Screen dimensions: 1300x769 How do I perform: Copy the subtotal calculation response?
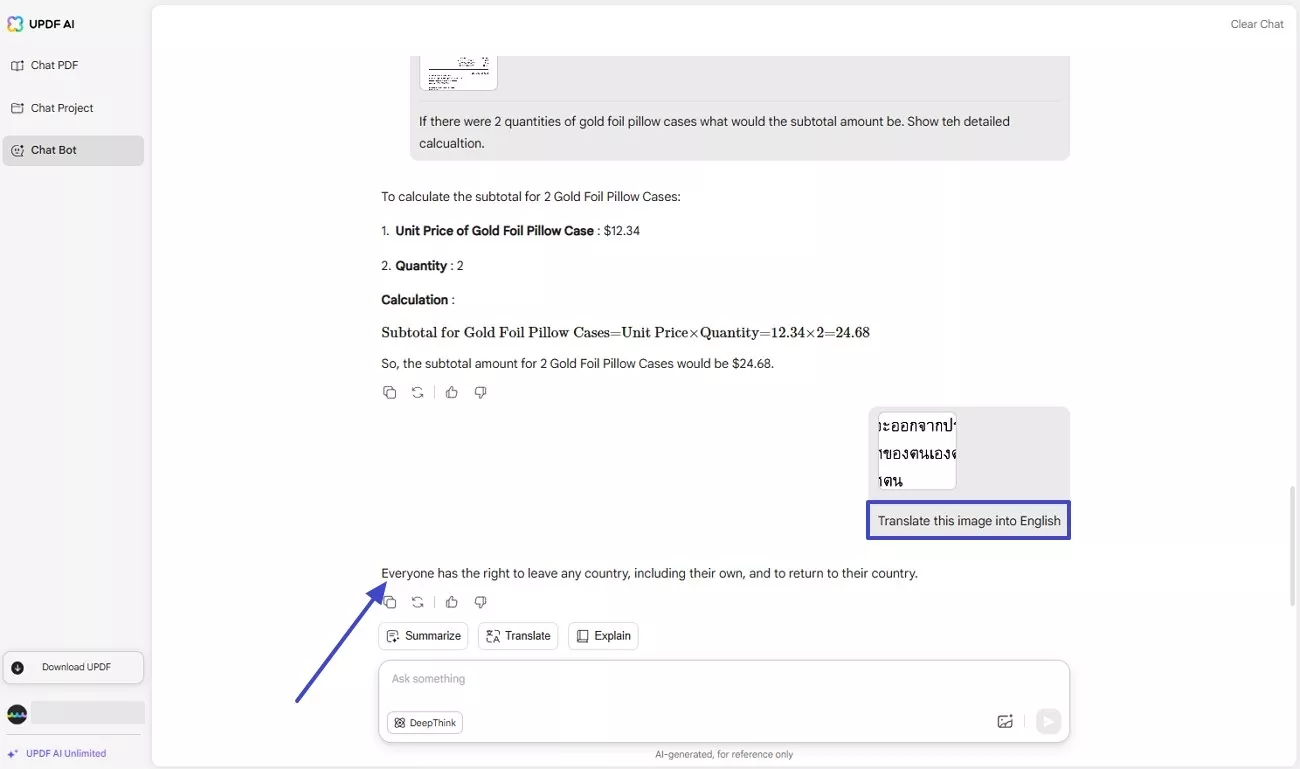click(x=390, y=392)
